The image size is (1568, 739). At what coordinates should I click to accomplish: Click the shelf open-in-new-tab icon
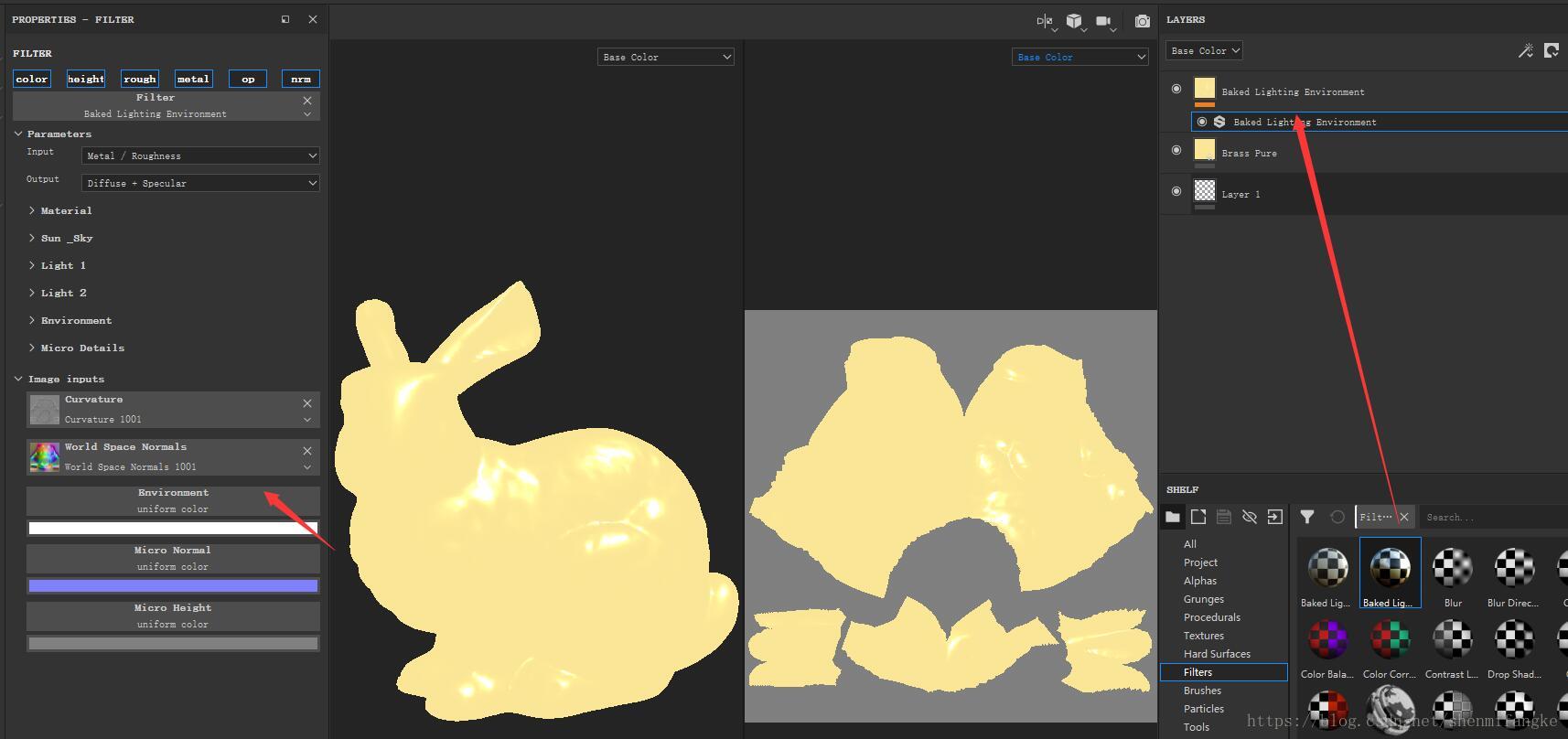coord(1198,517)
